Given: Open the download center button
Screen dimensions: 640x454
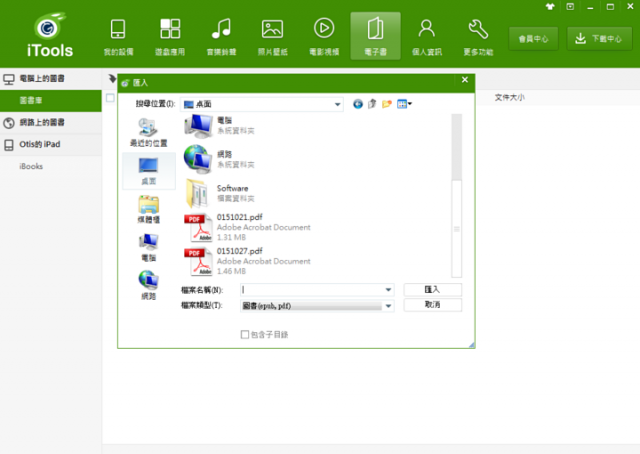Looking at the screenshot, I should point(600,39).
